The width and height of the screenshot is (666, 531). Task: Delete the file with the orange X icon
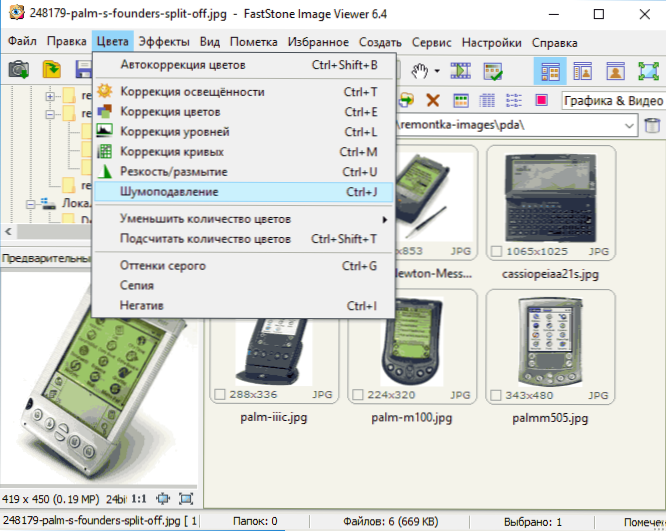[433, 101]
